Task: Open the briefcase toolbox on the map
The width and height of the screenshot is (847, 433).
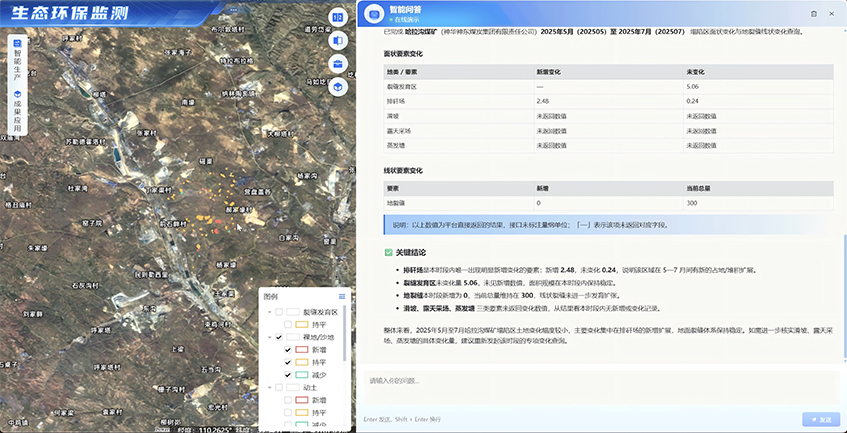Action: [x=338, y=64]
